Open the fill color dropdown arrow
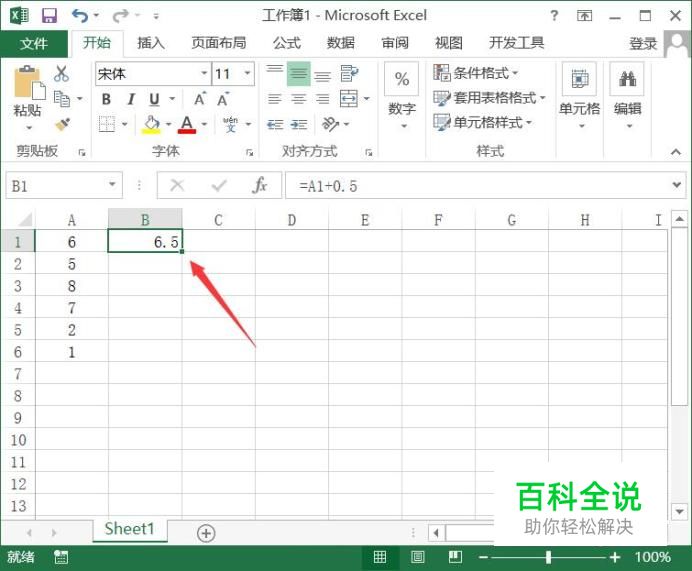The height and width of the screenshot is (571, 692). tap(169, 124)
